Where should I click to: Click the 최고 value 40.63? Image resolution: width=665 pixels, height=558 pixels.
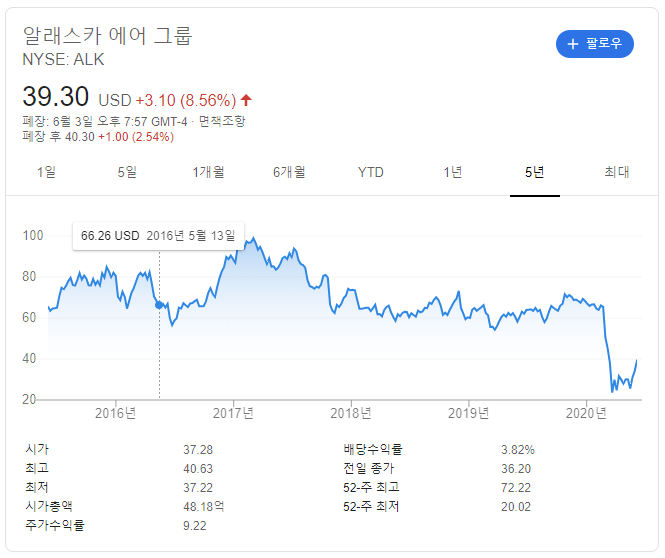tap(198, 469)
